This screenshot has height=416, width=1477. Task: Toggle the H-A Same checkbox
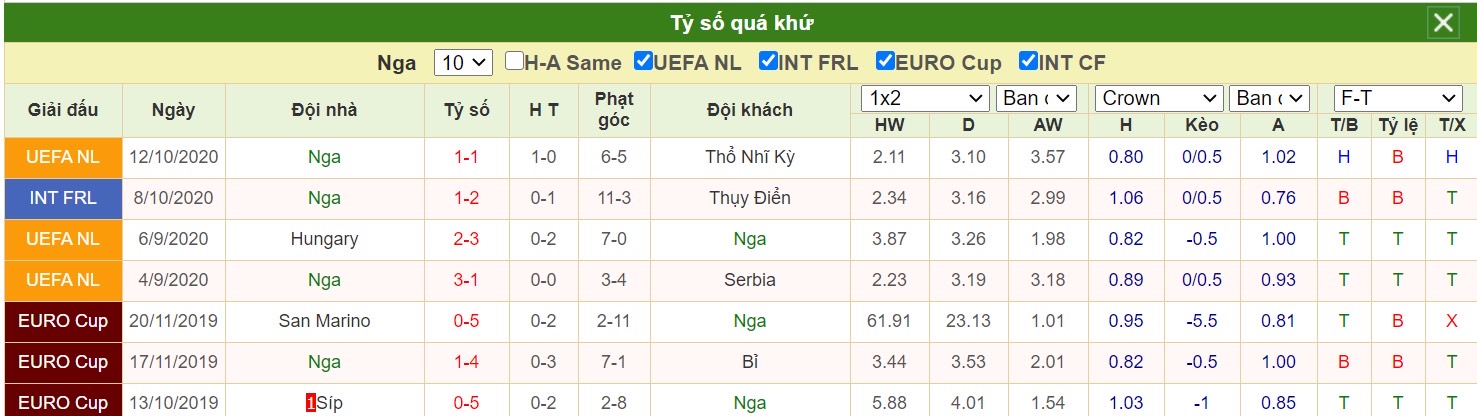click(514, 61)
